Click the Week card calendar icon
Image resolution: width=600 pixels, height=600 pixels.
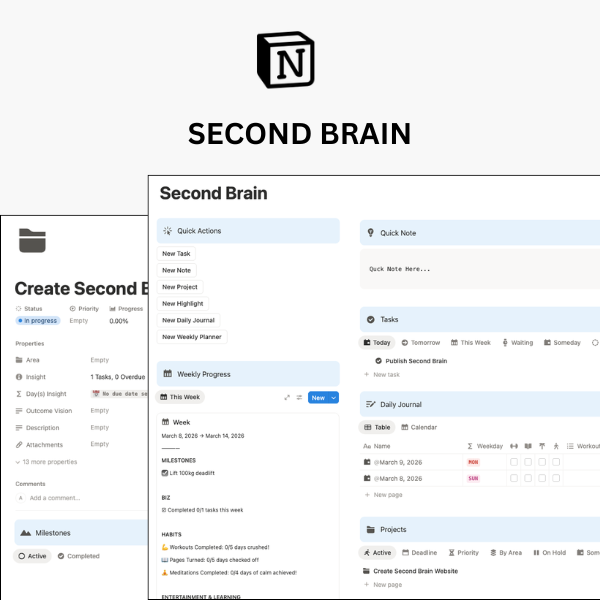[165, 422]
